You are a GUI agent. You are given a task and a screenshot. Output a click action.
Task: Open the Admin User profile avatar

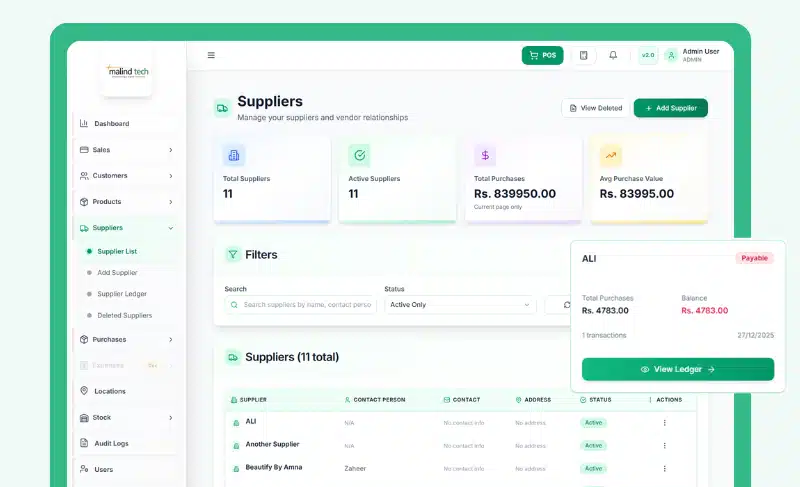coord(671,55)
